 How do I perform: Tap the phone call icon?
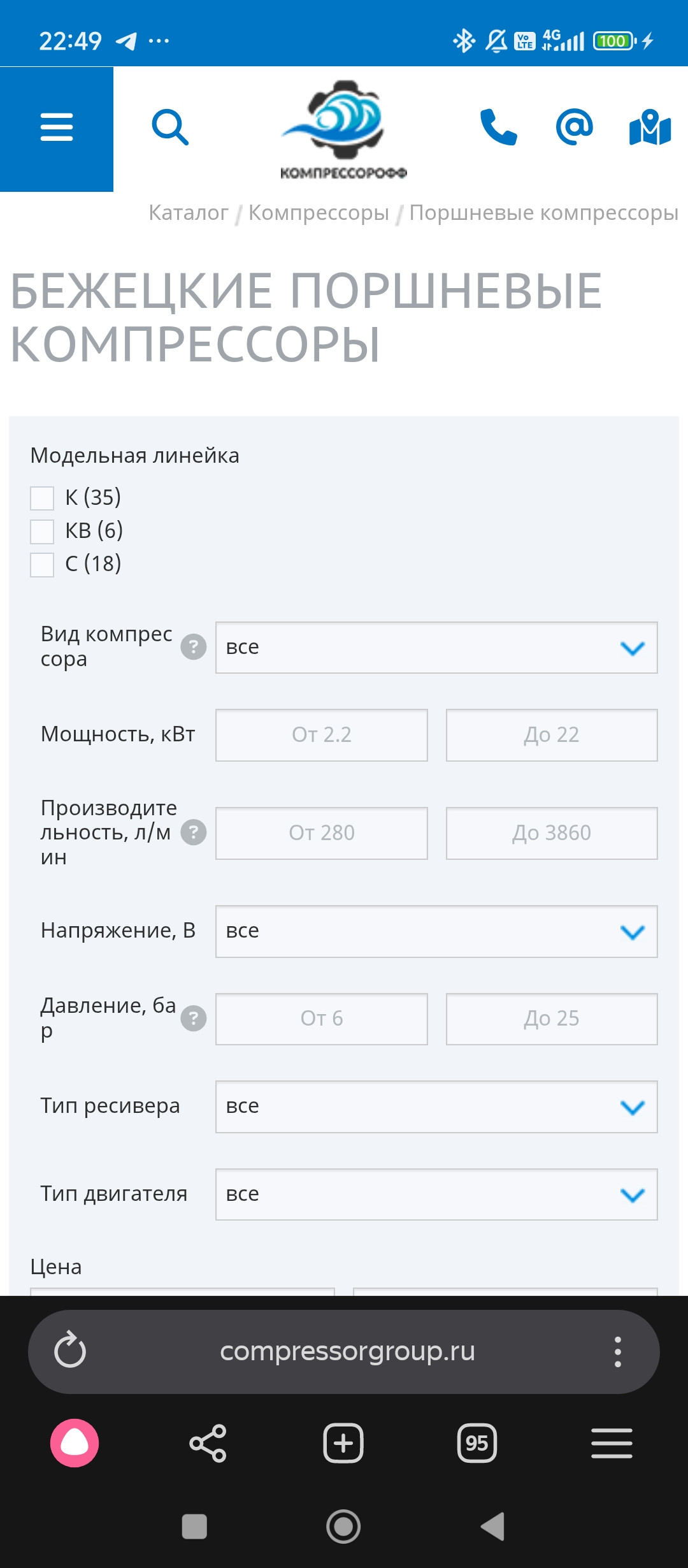pyautogui.click(x=498, y=127)
